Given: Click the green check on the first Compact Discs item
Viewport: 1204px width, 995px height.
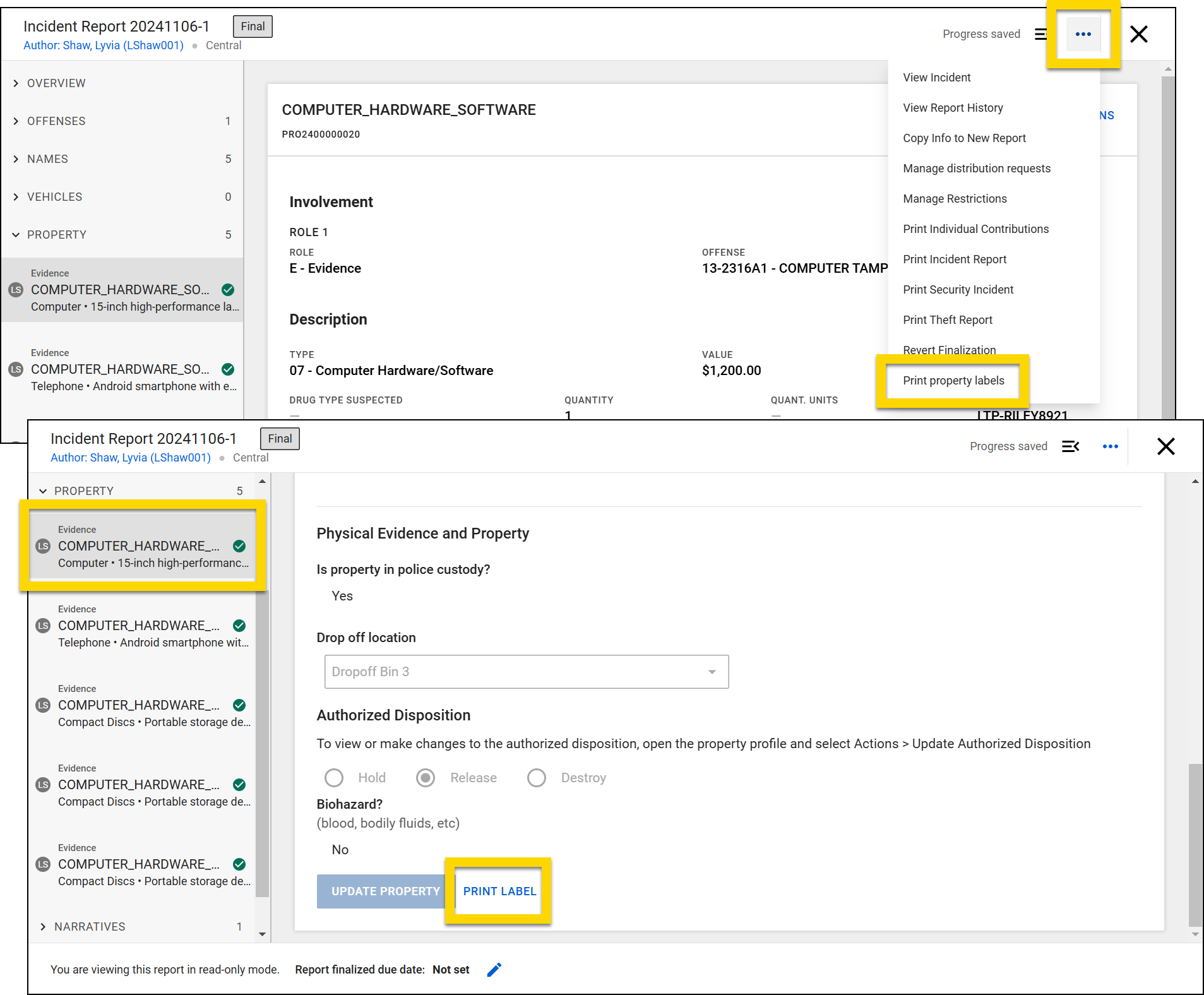Looking at the screenshot, I should (x=239, y=705).
